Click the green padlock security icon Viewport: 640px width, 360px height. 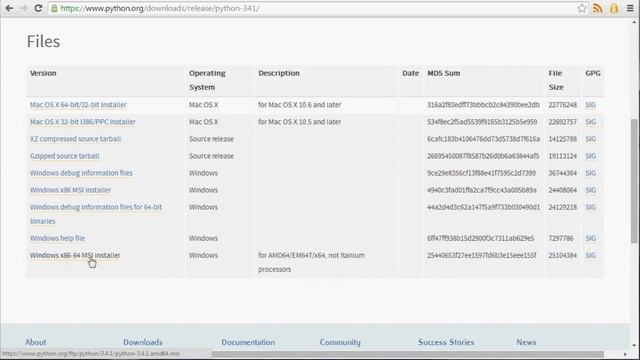(54, 8)
